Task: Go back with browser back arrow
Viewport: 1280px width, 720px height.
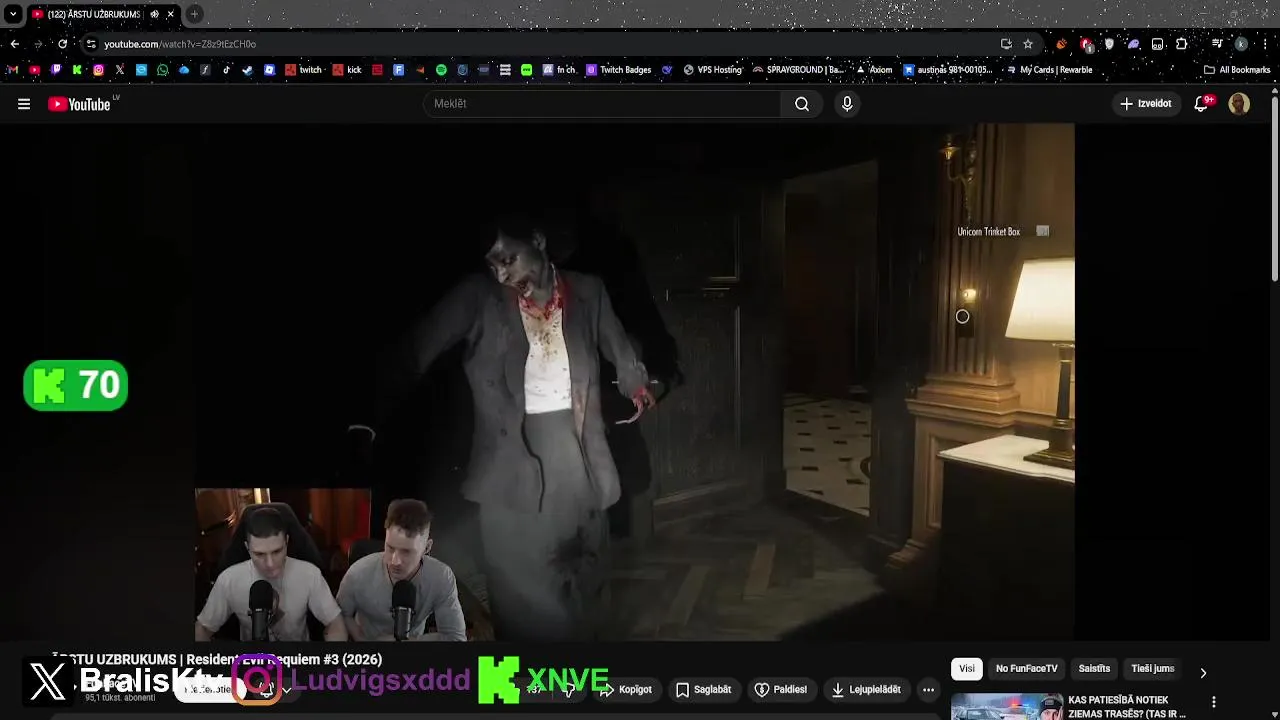Action: click(14, 44)
